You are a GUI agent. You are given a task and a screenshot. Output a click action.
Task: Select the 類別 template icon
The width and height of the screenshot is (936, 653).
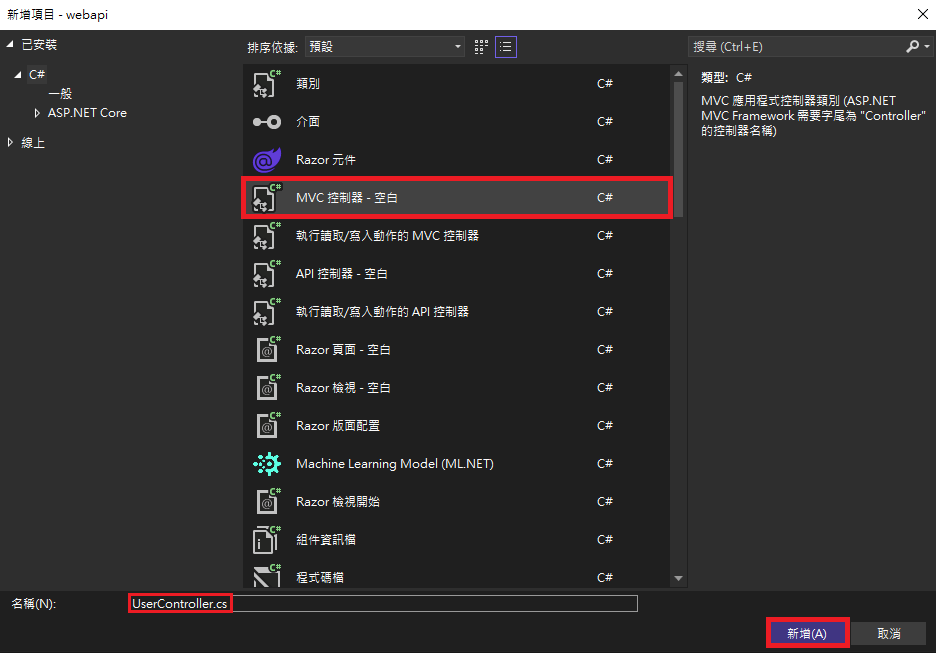coord(266,84)
